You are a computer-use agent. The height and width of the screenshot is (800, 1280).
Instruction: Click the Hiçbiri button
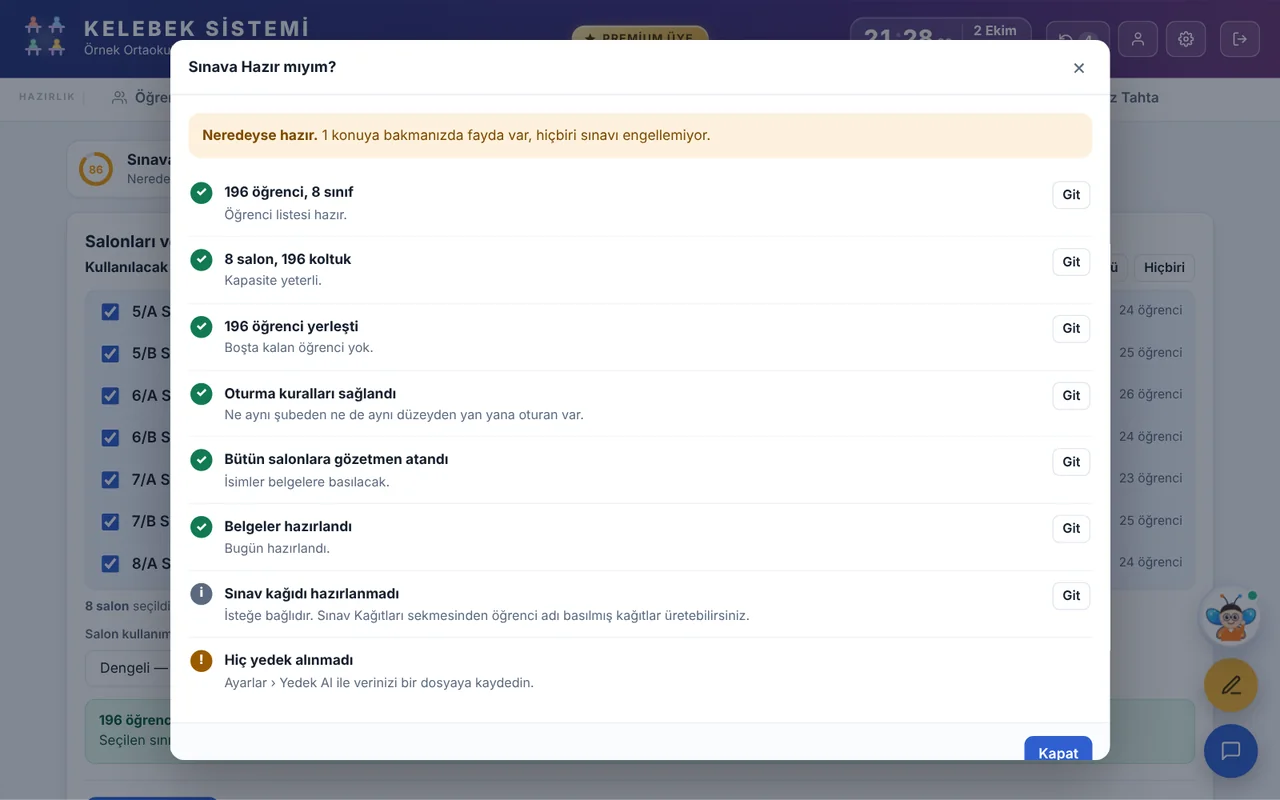(1164, 268)
